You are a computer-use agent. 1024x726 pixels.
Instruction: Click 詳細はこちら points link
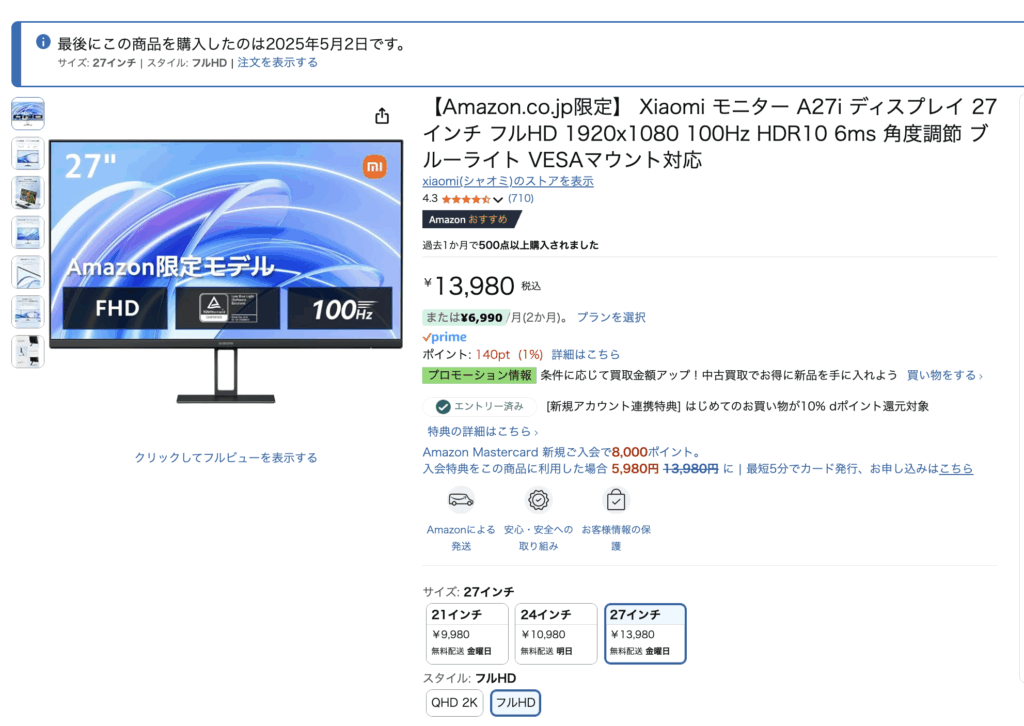click(586, 355)
